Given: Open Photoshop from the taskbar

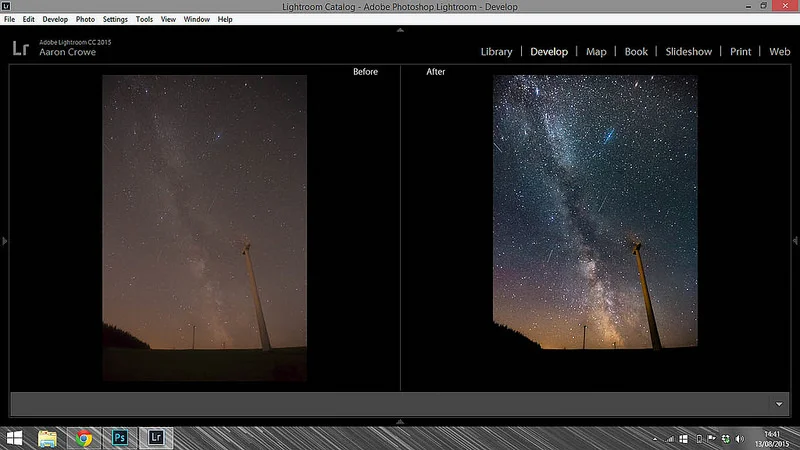Looking at the screenshot, I should [x=120, y=438].
